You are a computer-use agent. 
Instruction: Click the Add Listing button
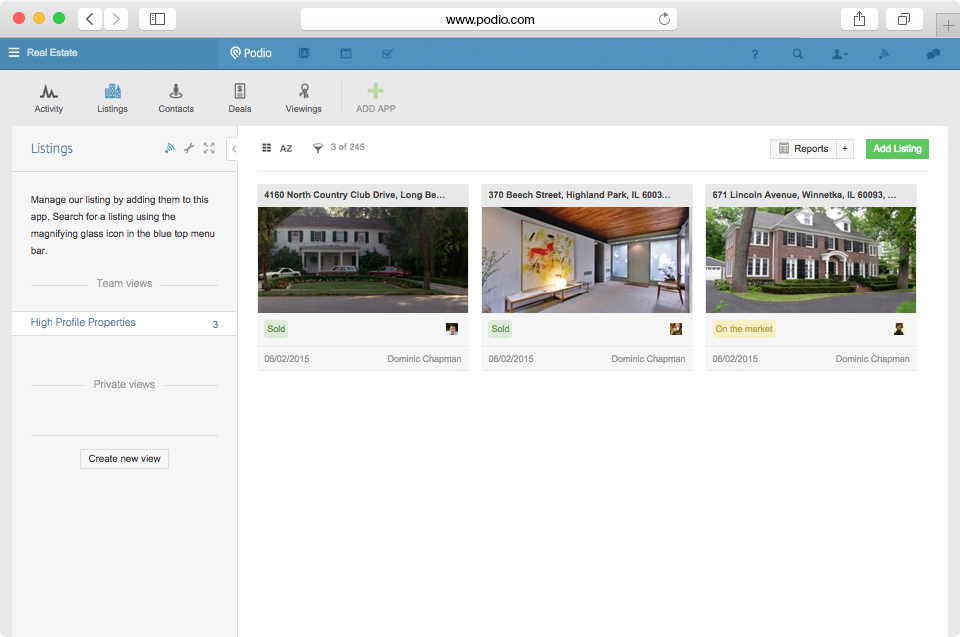click(897, 148)
